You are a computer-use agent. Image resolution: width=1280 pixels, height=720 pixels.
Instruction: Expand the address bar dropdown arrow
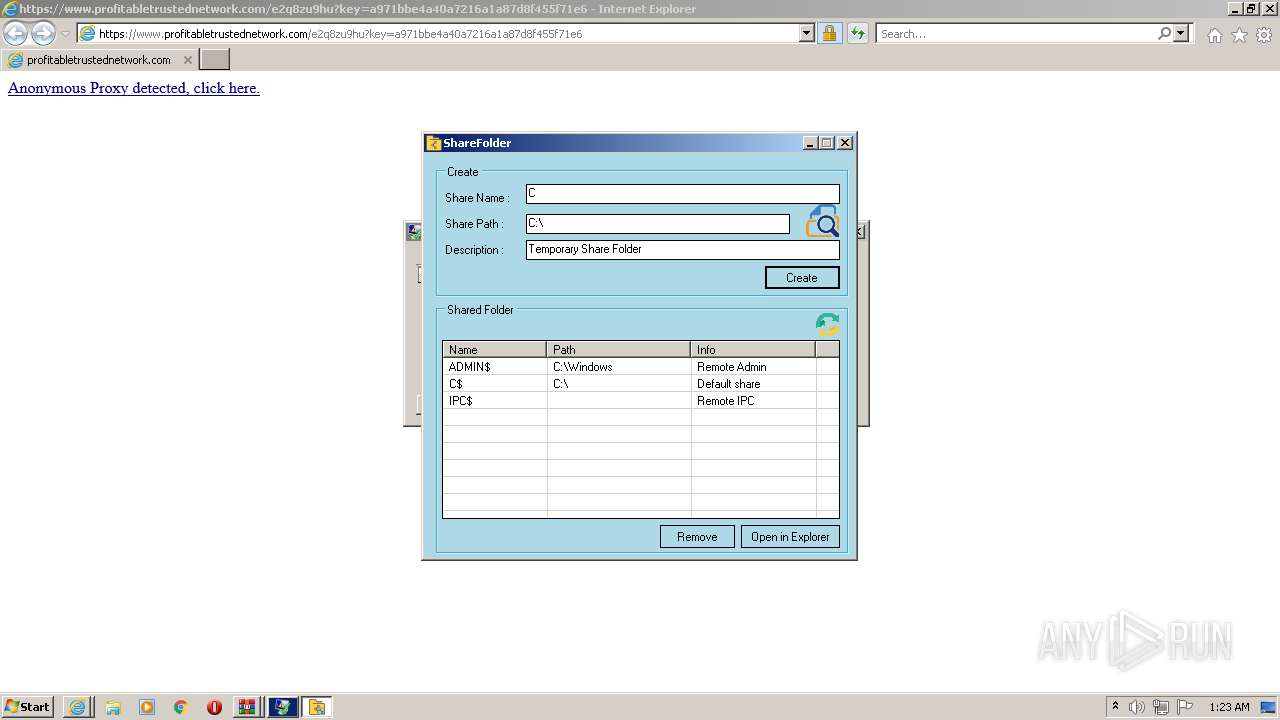(807, 33)
